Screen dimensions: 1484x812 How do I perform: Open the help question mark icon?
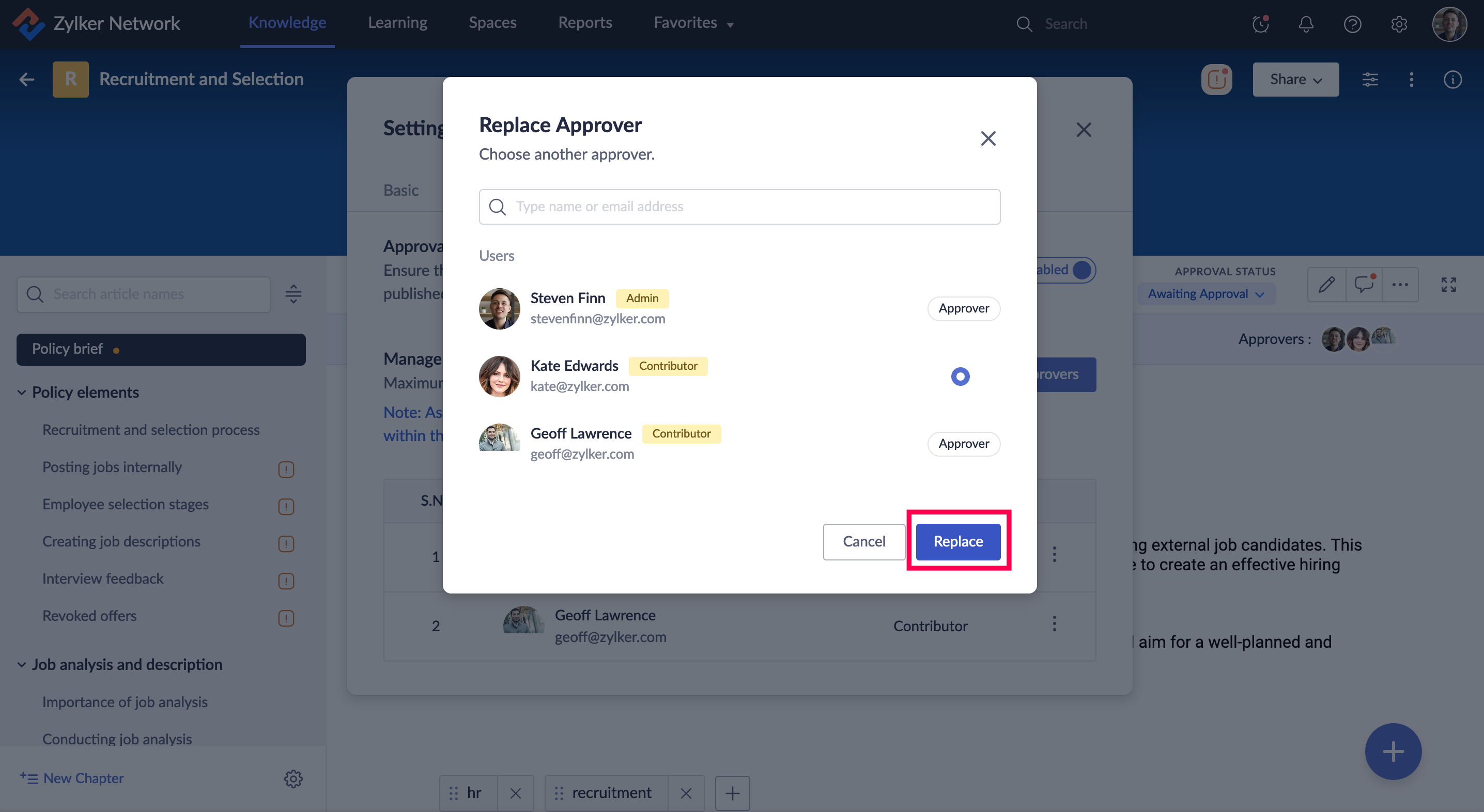[x=1352, y=24]
